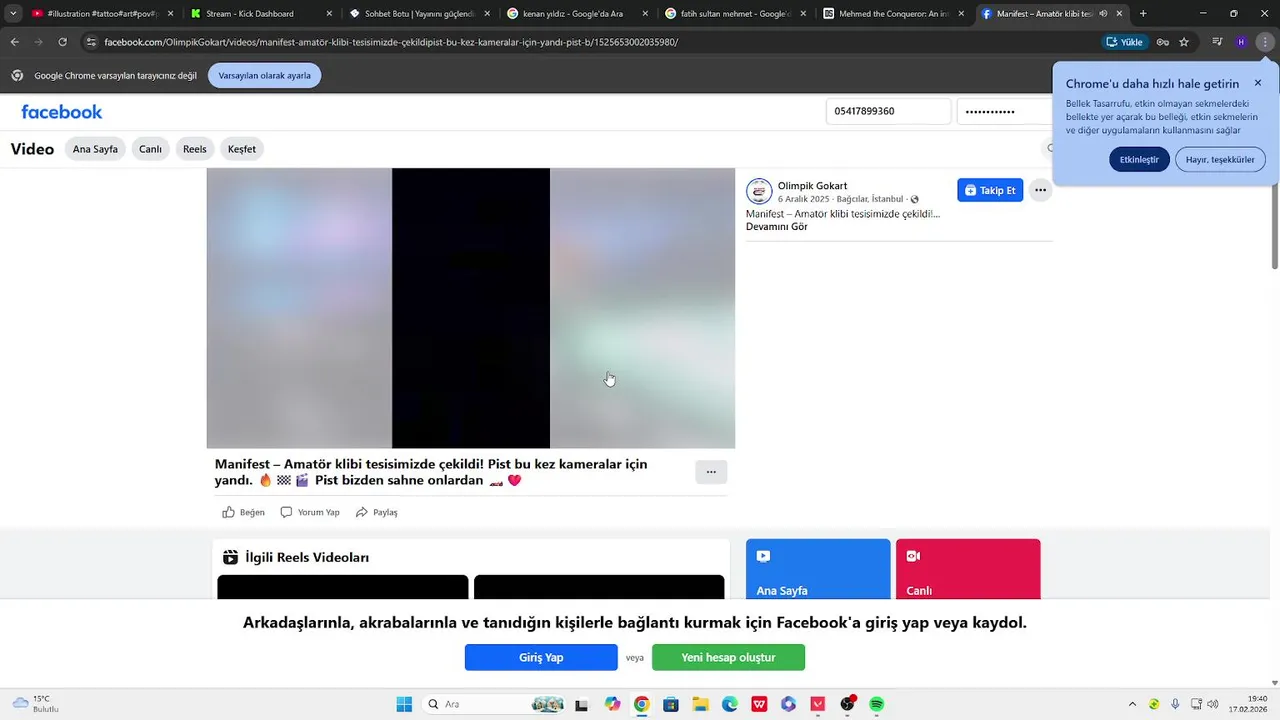
Task: Click the taskbar Ara search box
Action: click(494, 704)
